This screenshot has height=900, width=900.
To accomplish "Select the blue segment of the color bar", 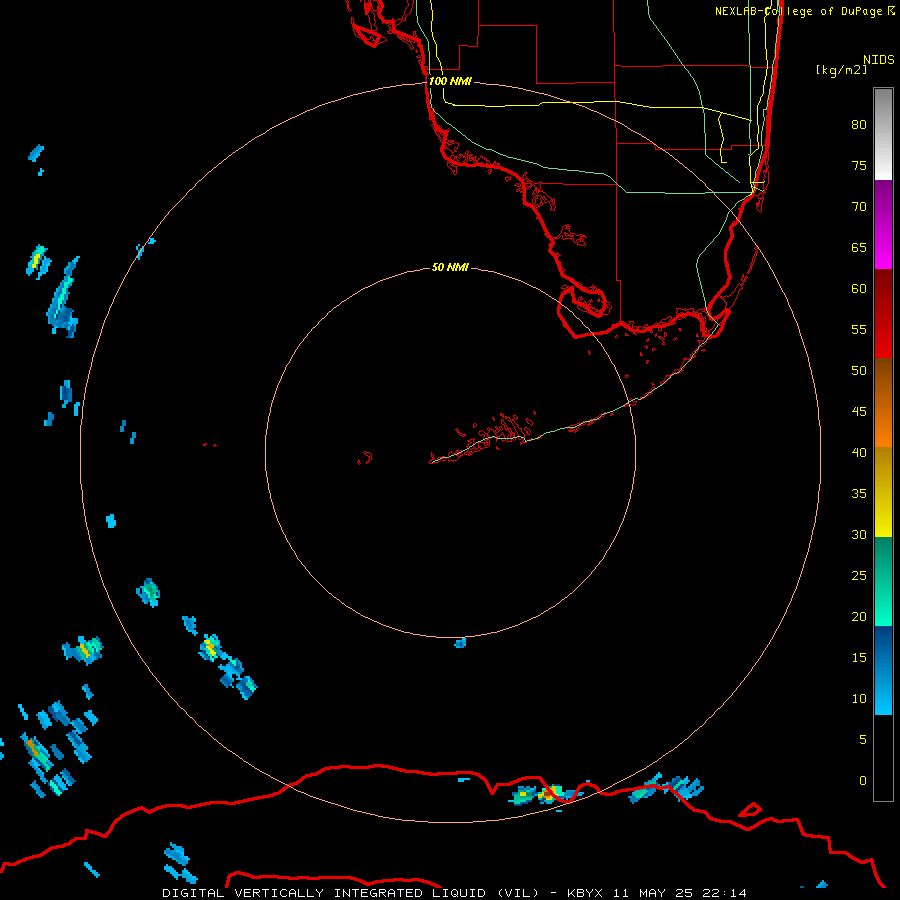I will (883, 670).
